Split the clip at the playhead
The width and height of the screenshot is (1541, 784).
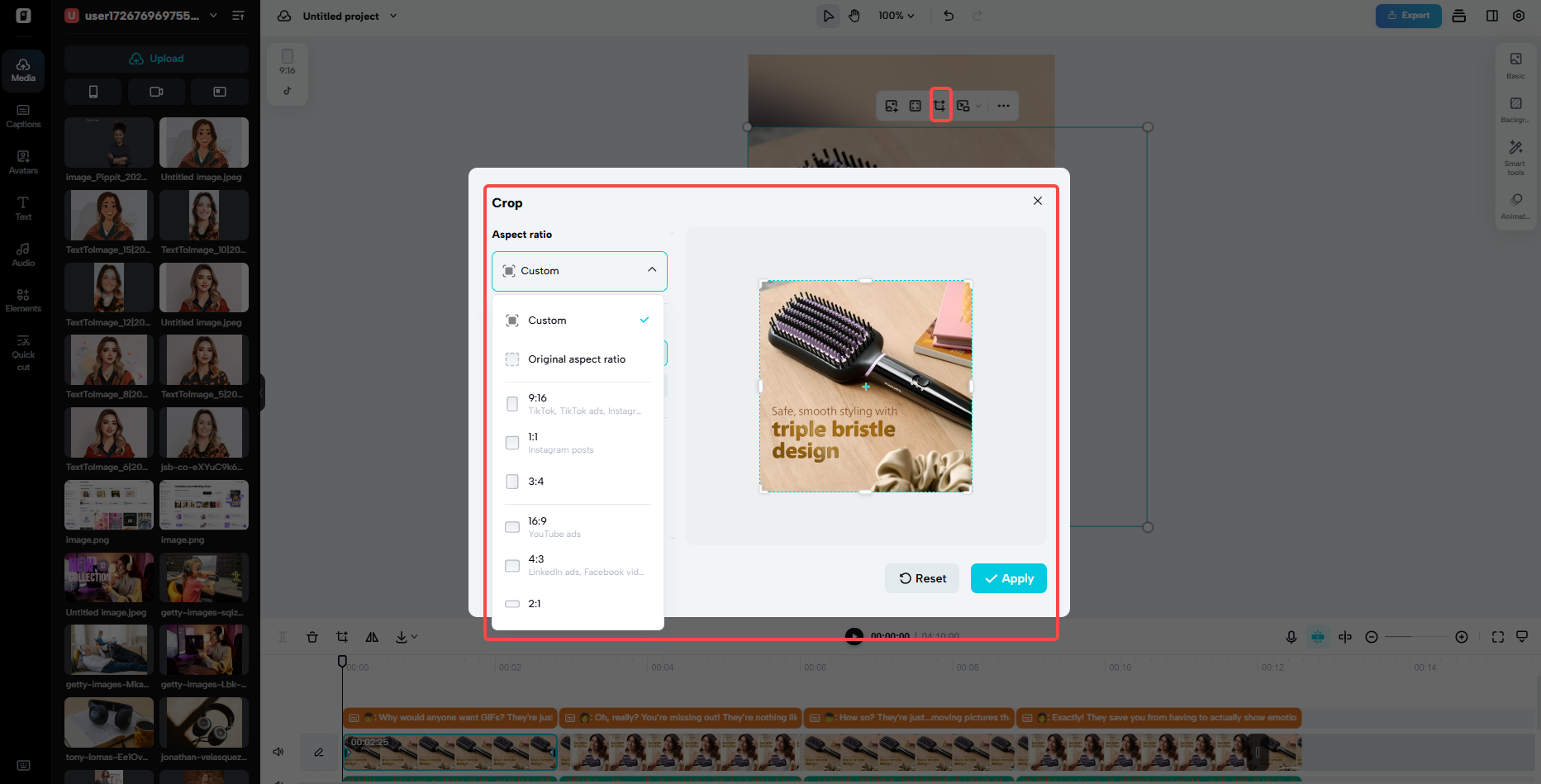point(282,637)
